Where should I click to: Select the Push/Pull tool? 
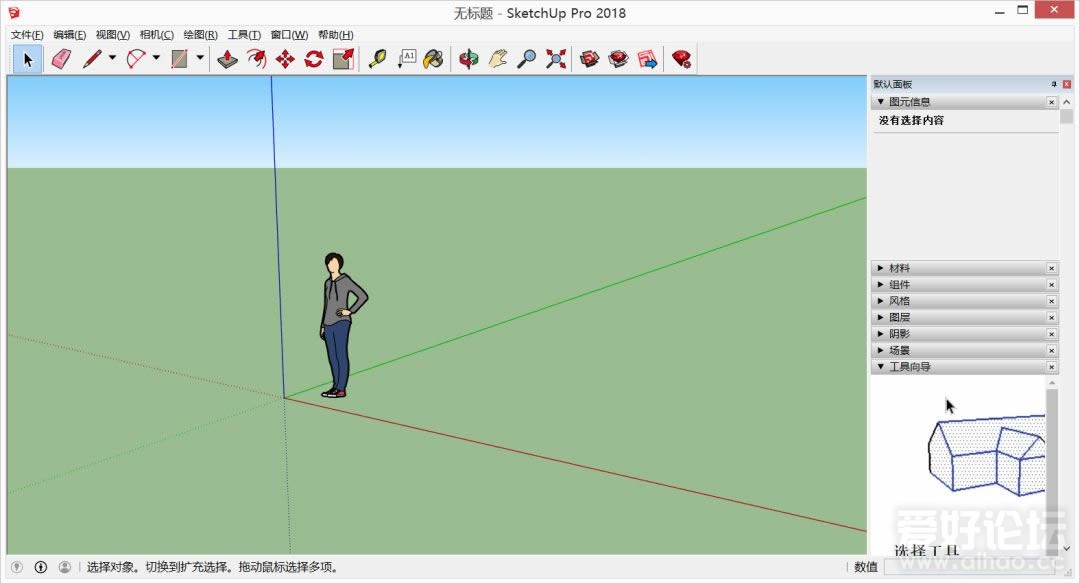click(x=227, y=59)
